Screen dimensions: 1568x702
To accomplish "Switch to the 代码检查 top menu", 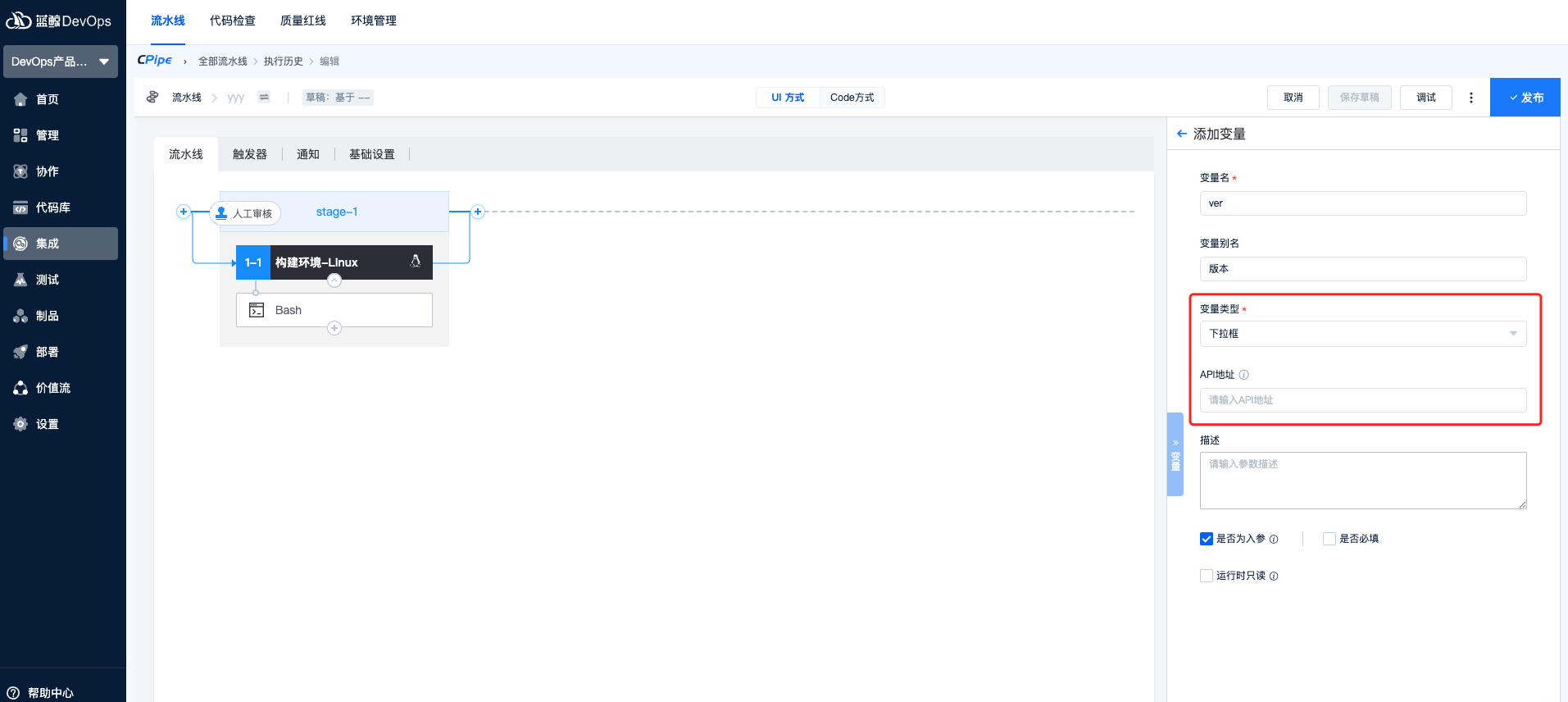I will pyautogui.click(x=233, y=21).
